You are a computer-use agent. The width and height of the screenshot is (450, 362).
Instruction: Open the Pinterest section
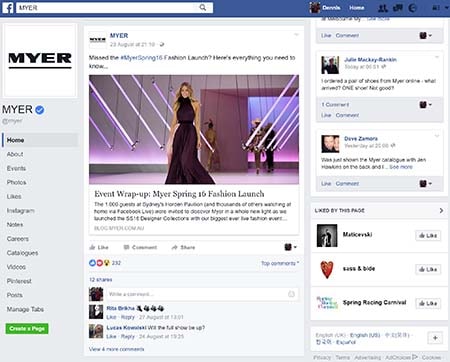point(19,281)
